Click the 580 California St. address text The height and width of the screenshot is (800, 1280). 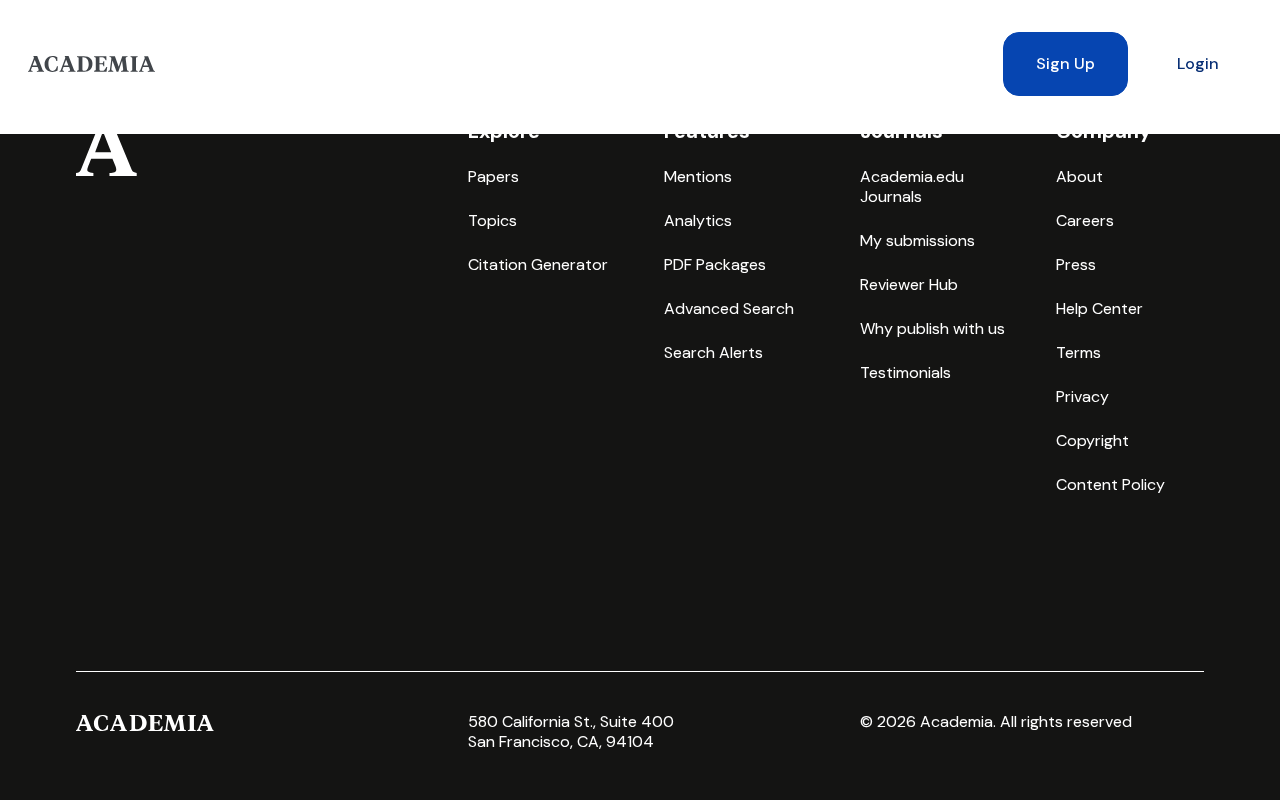pyautogui.click(x=571, y=722)
